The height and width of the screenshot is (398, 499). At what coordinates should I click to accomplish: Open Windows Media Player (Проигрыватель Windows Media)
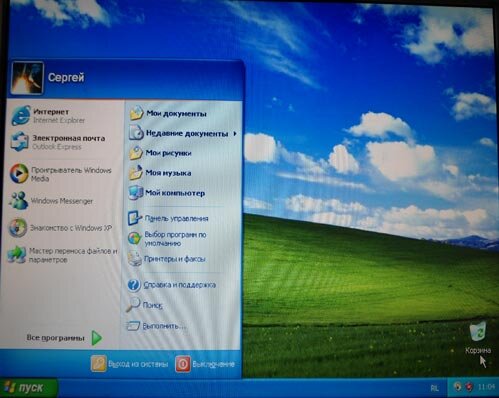(x=19, y=174)
